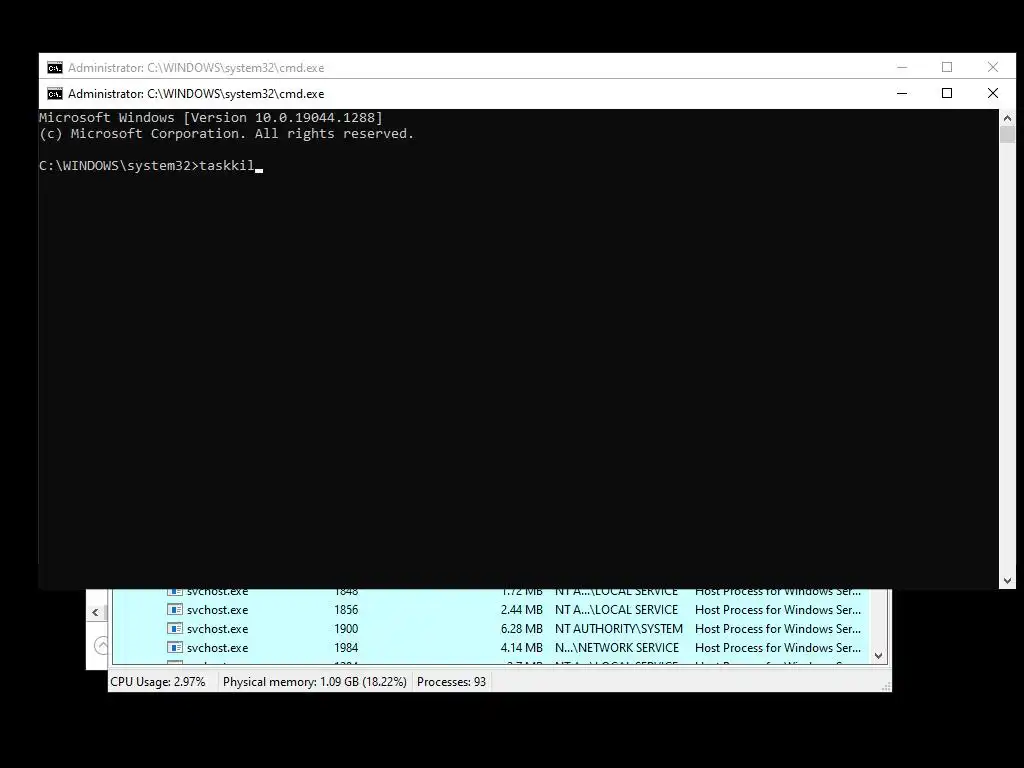1024x768 pixels.
Task: Maximize the front Administrator cmd.exe window
Action: coord(947,93)
